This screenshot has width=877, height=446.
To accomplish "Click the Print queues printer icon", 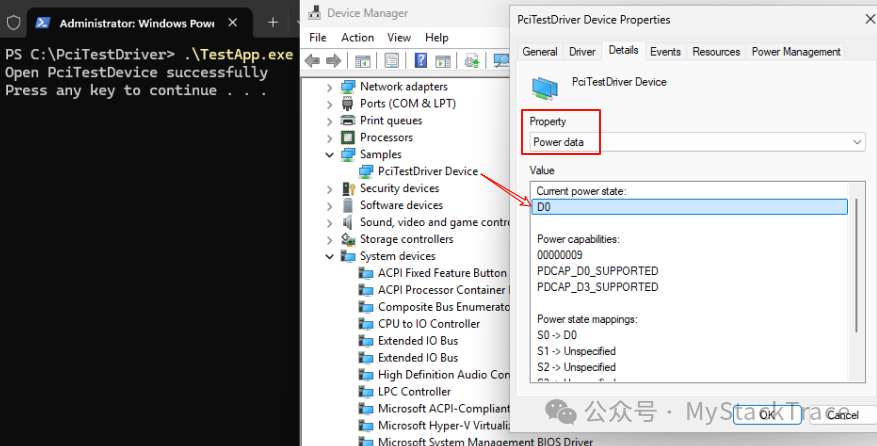I will point(348,120).
